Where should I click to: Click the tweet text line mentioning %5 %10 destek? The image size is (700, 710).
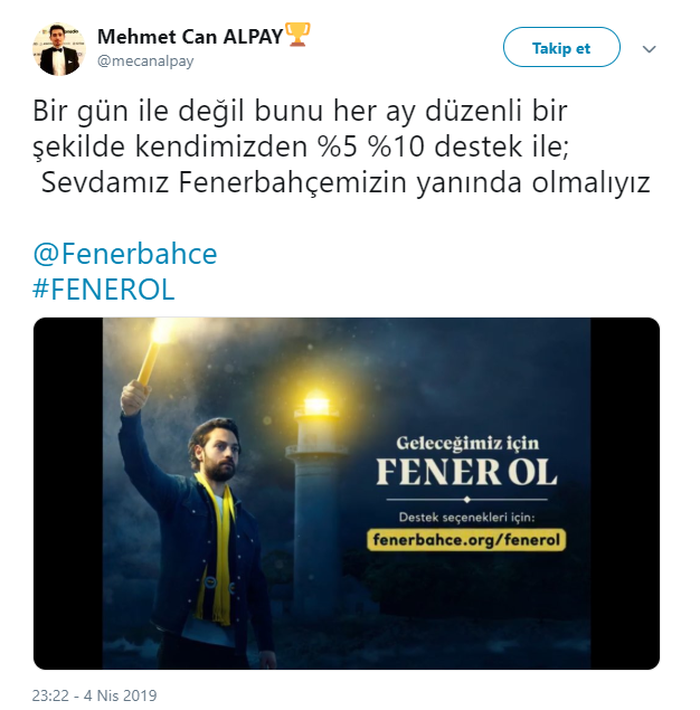[301, 147]
